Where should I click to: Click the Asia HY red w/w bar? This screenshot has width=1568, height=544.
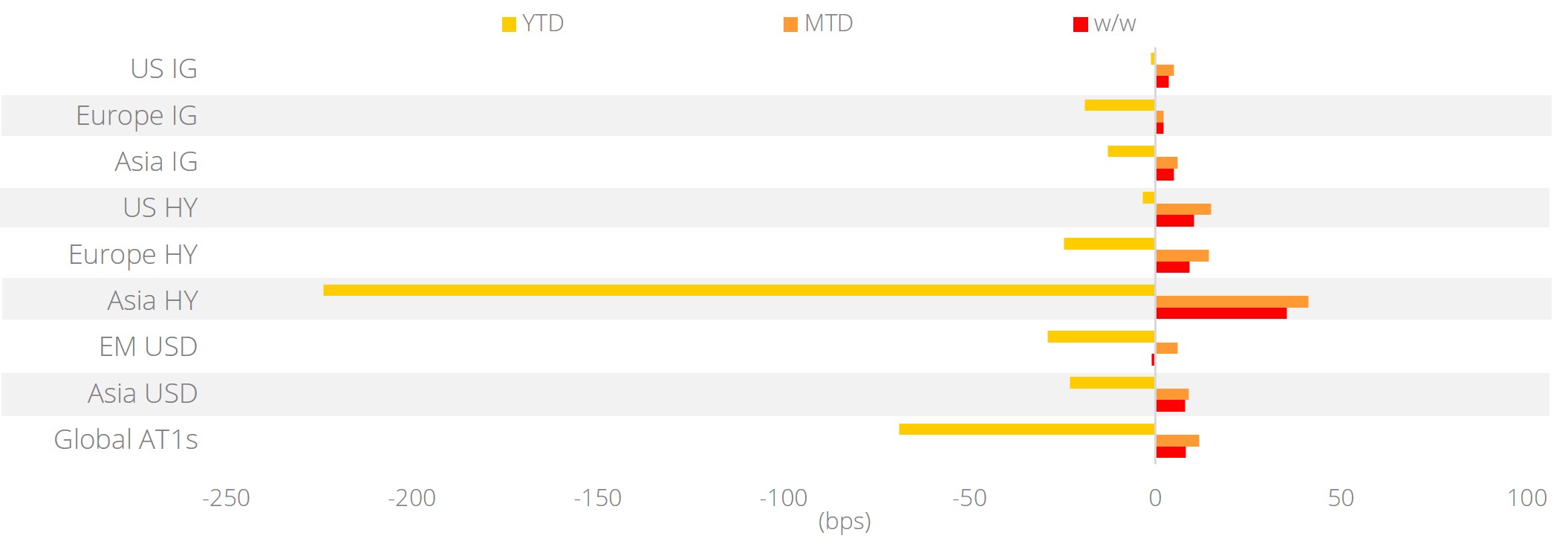coord(1221,313)
